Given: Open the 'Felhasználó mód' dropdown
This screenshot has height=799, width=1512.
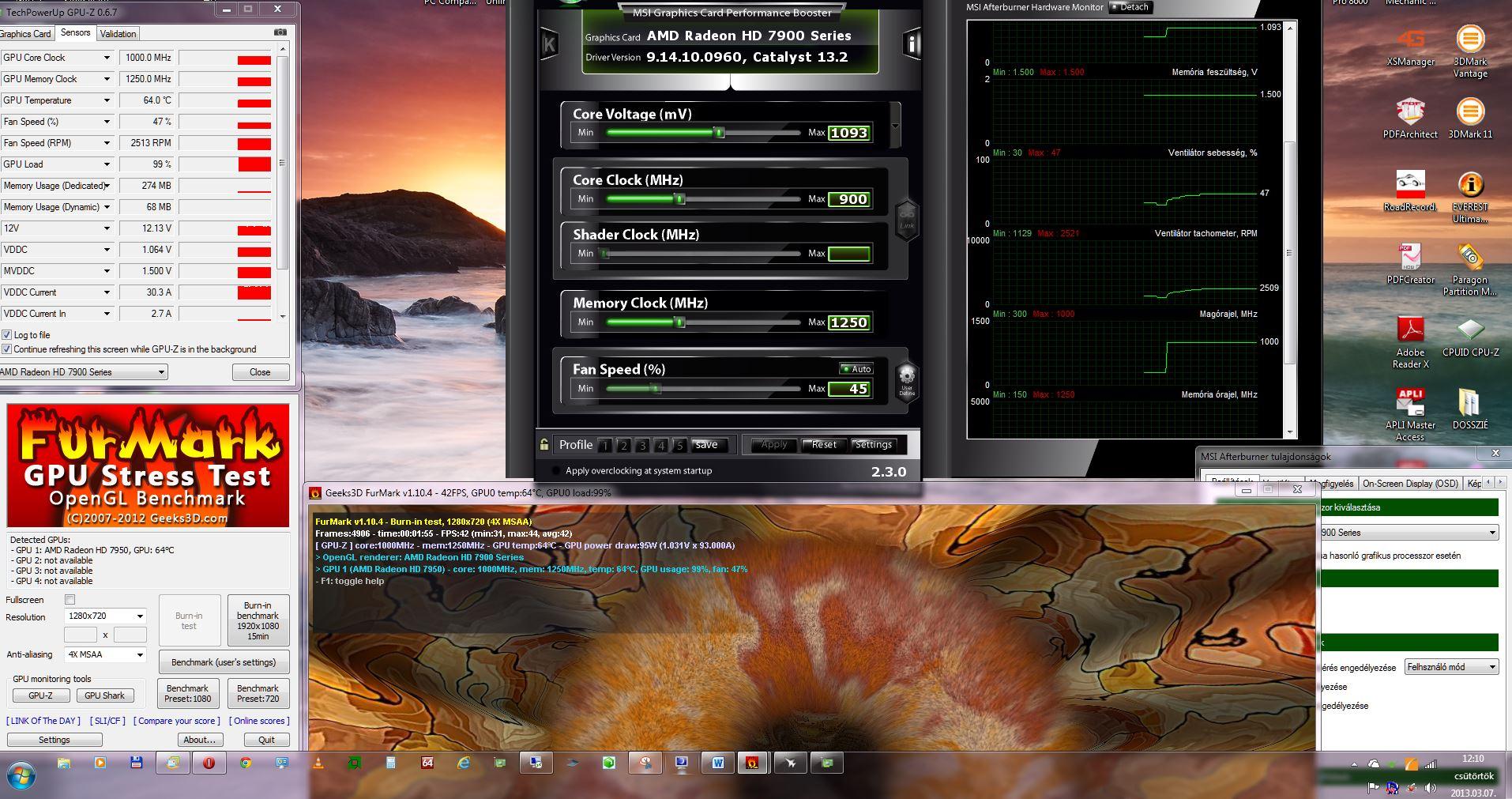Looking at the screenshot, I should [1451, 667].
